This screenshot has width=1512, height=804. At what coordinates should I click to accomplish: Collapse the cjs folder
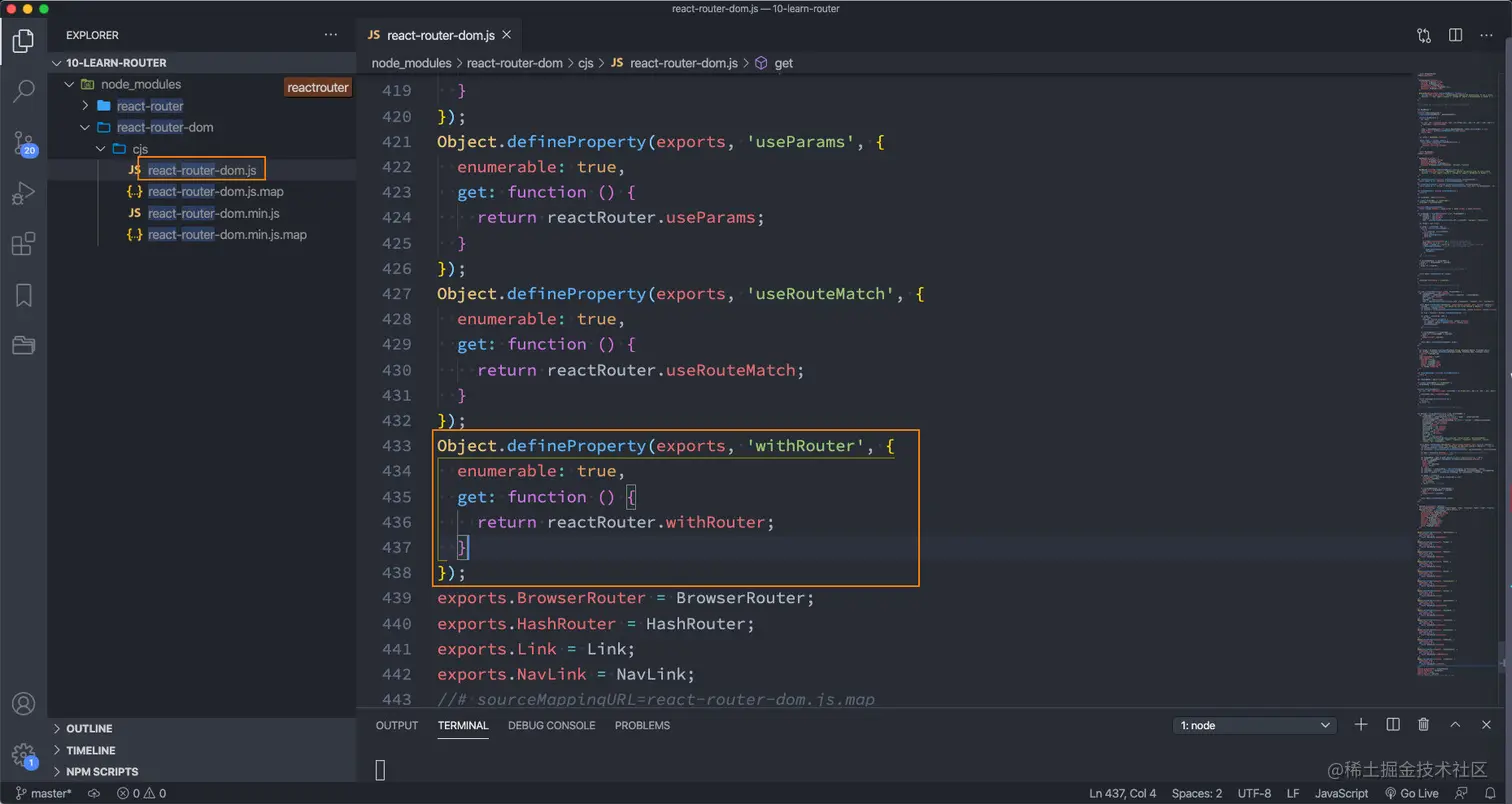pyautogui.click(x=140, y=149)
